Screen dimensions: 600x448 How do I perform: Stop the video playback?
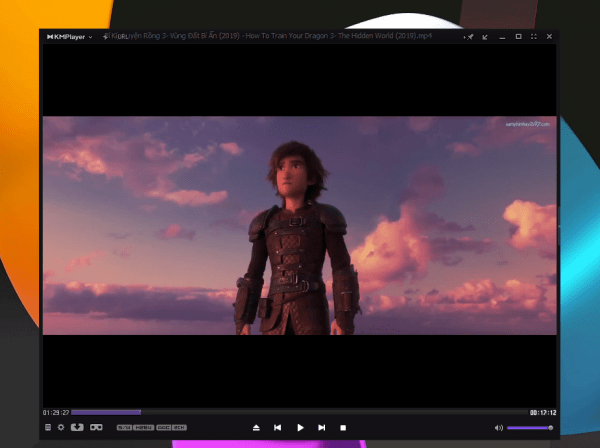(343, 428)
